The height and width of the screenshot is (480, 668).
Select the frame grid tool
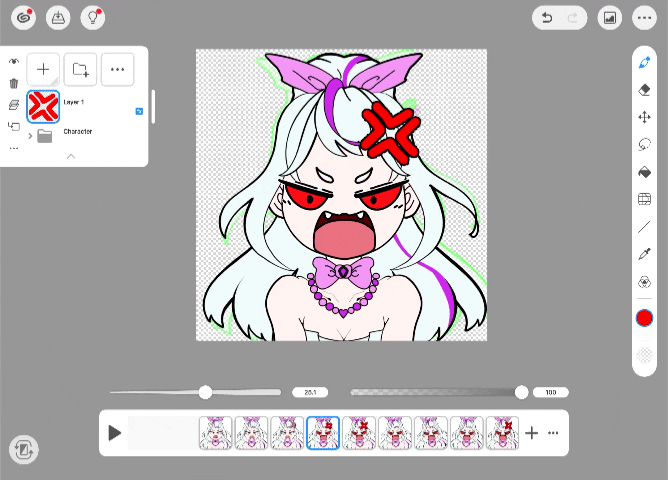click(x=645, y=199)
